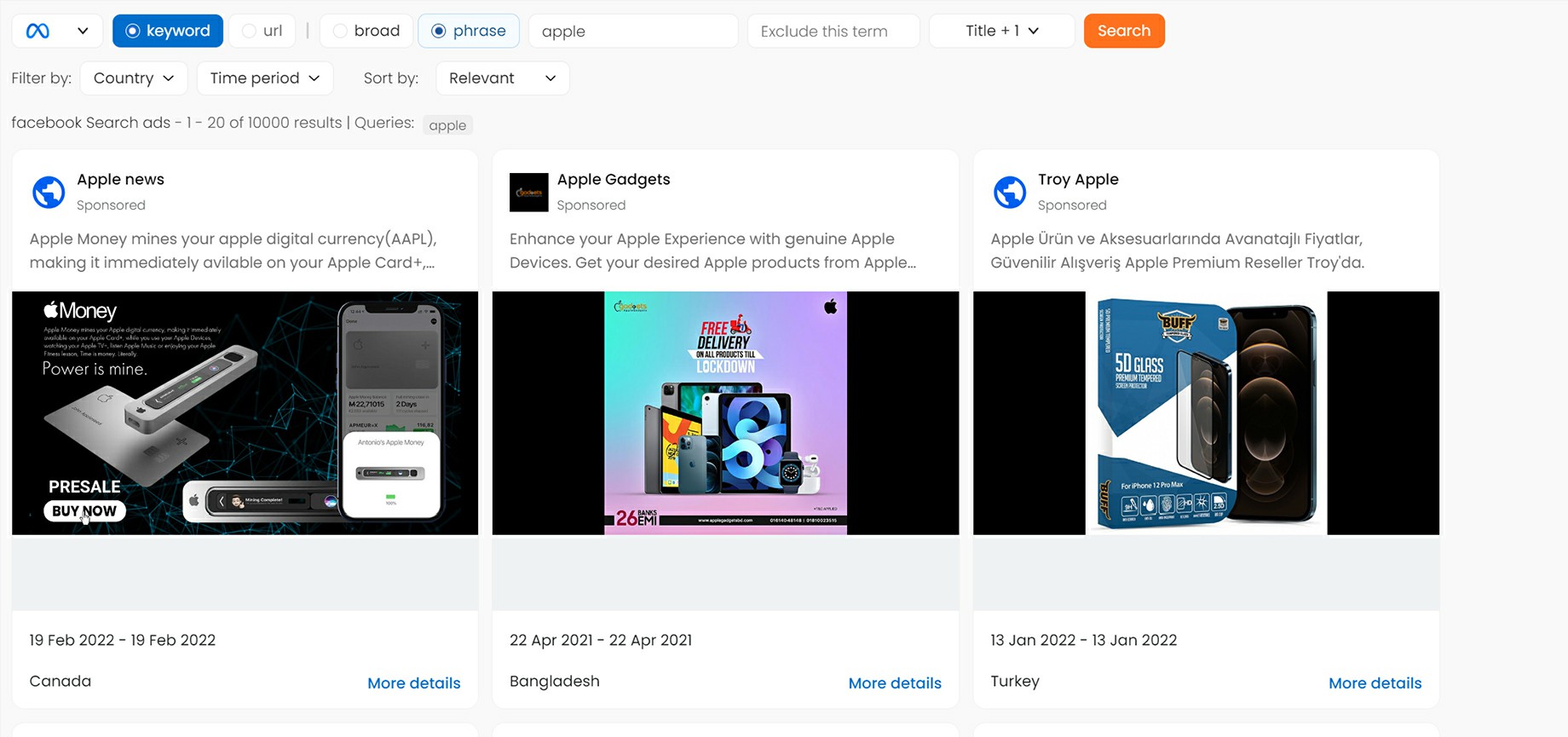The image size is (1568, 737).
Task: Open the Apple news advertiser name
Action: [120, 179]
